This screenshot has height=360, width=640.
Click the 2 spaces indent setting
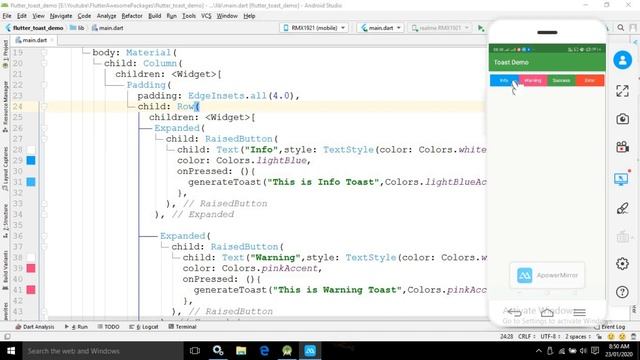[x=578, y=337]
